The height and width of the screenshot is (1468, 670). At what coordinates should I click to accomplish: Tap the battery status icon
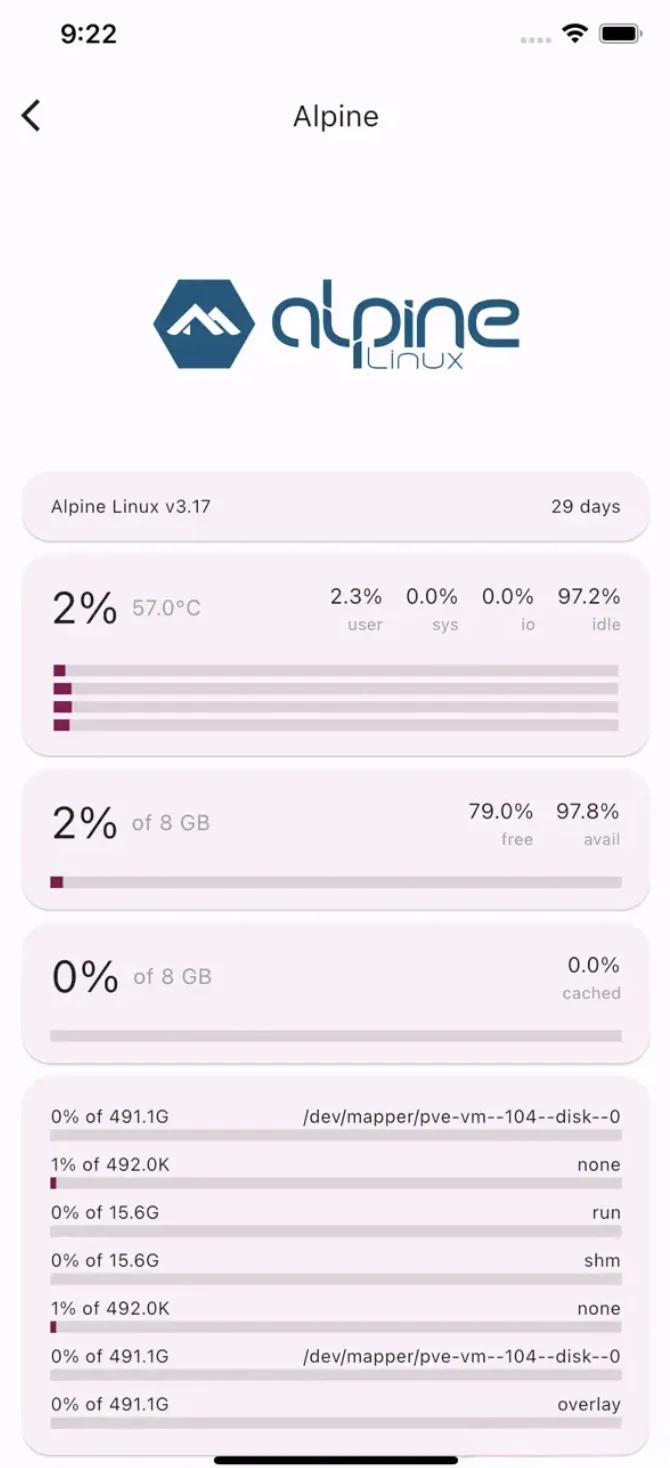620,33
